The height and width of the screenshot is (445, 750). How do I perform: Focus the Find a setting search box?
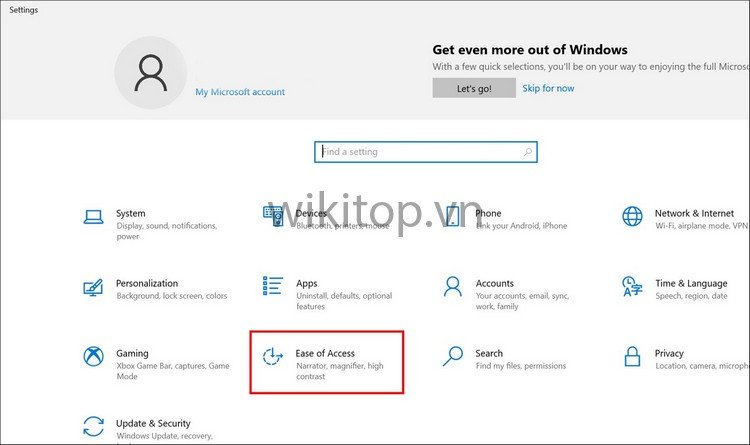pos(420,152)
